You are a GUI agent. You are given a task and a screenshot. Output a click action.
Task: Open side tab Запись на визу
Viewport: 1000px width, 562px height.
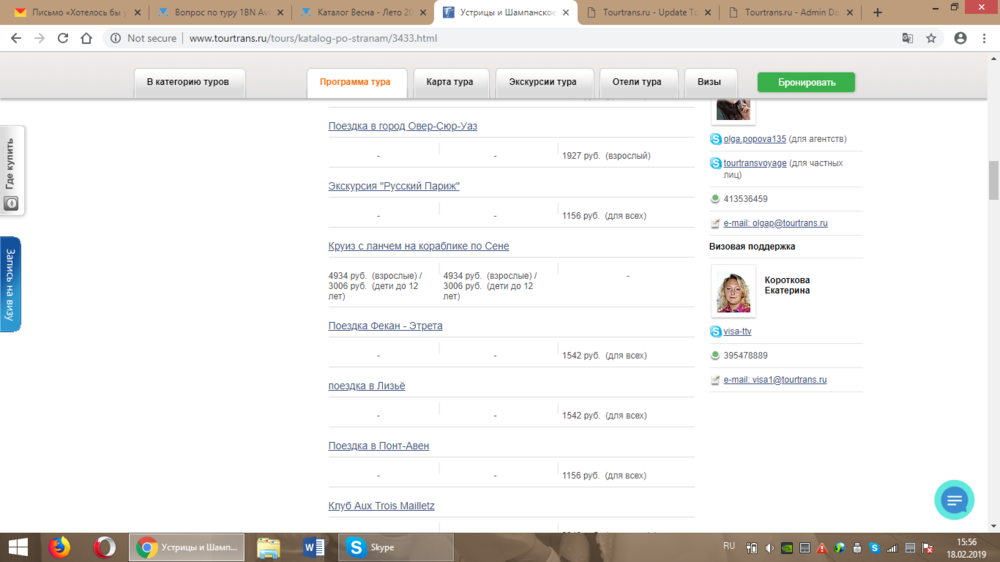coord(10,284)
